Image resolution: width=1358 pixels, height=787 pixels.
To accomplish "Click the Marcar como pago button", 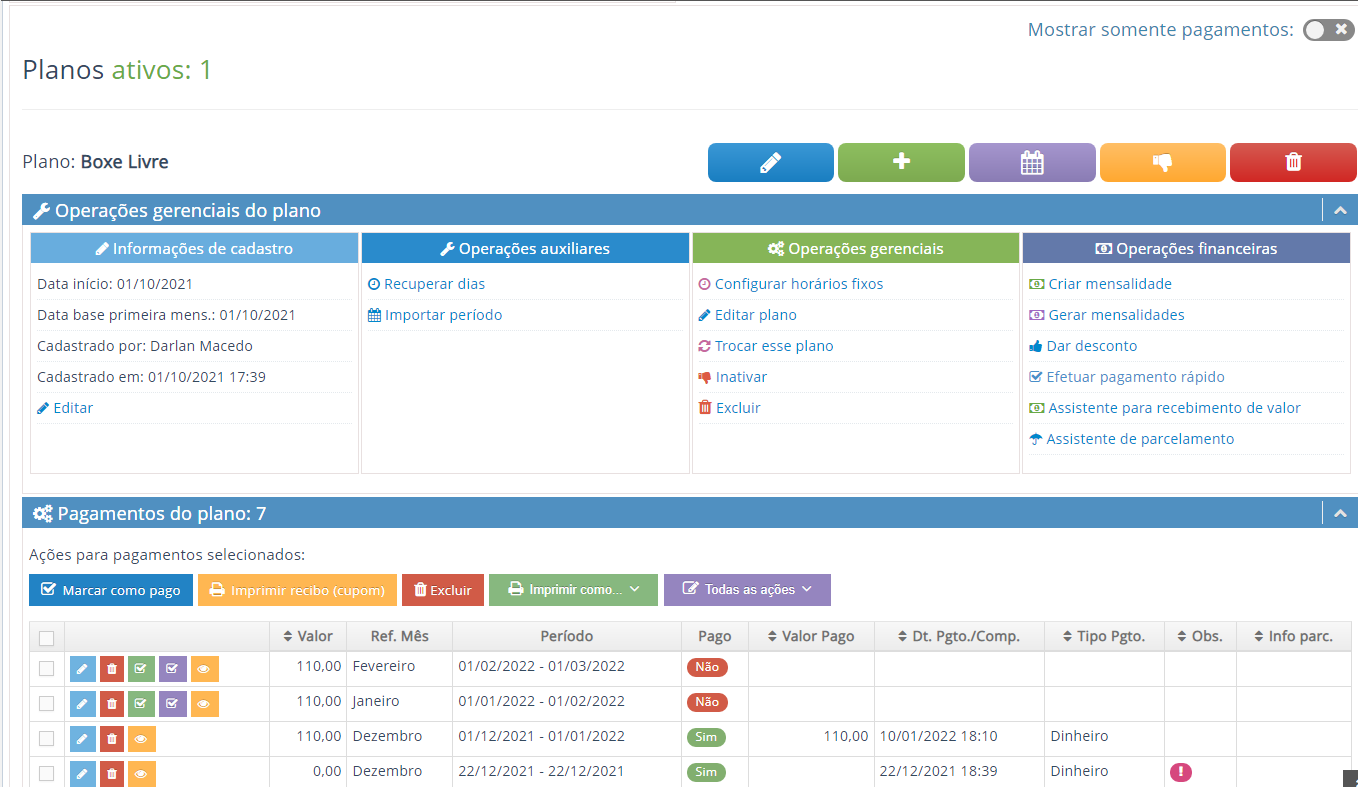I will tap(111, 590).
